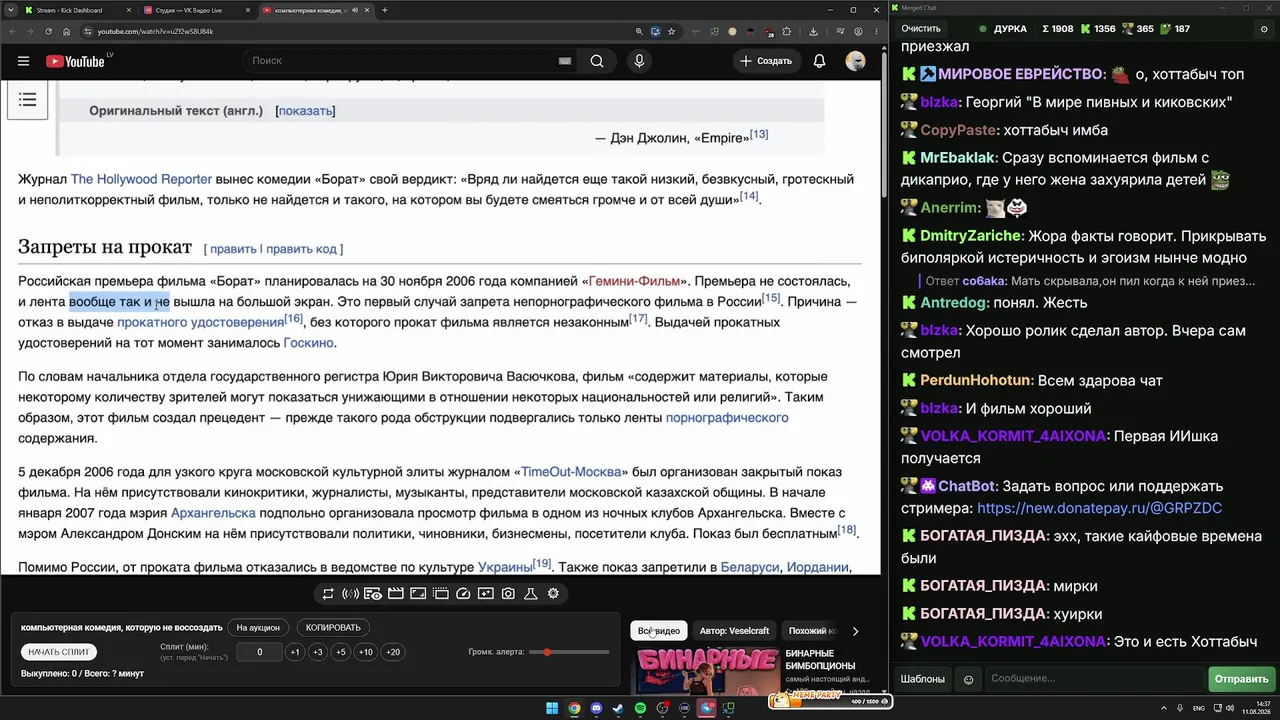Open YouTube notifications bell
The image size is (1280, 720).
tap(819, 61)
